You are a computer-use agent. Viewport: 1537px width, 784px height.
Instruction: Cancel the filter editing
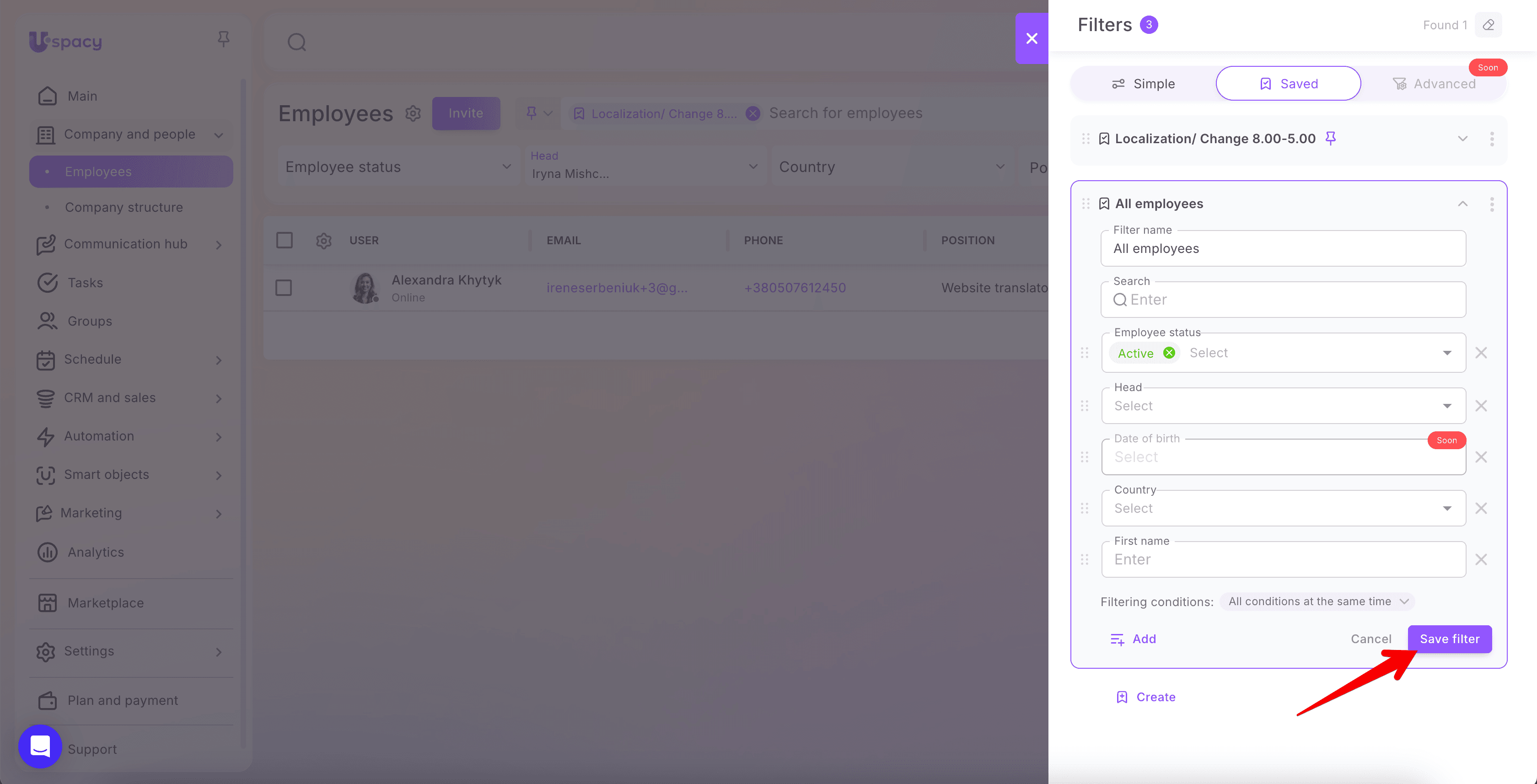pos(1370,639)
